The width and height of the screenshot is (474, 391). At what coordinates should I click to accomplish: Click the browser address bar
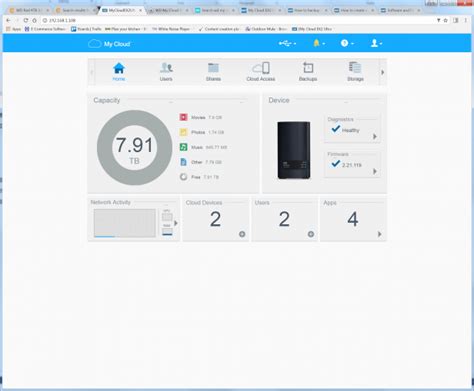[x=237, y=20]
